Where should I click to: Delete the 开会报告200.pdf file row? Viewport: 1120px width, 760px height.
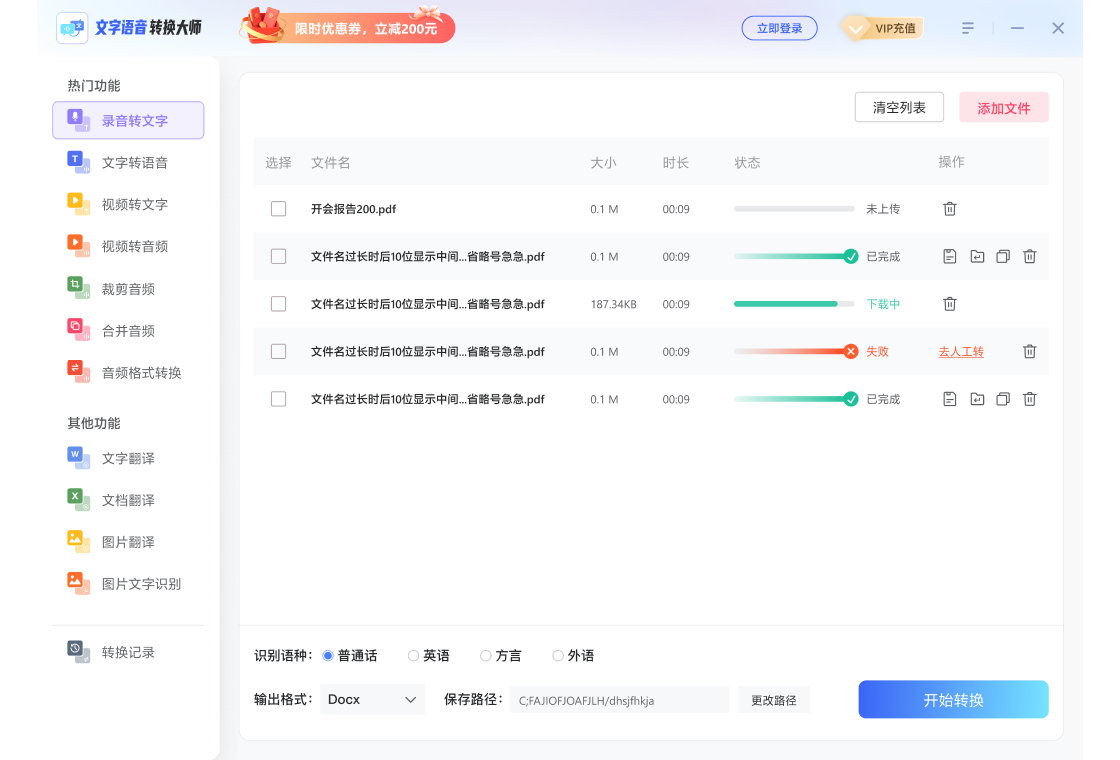coord(950,209)
